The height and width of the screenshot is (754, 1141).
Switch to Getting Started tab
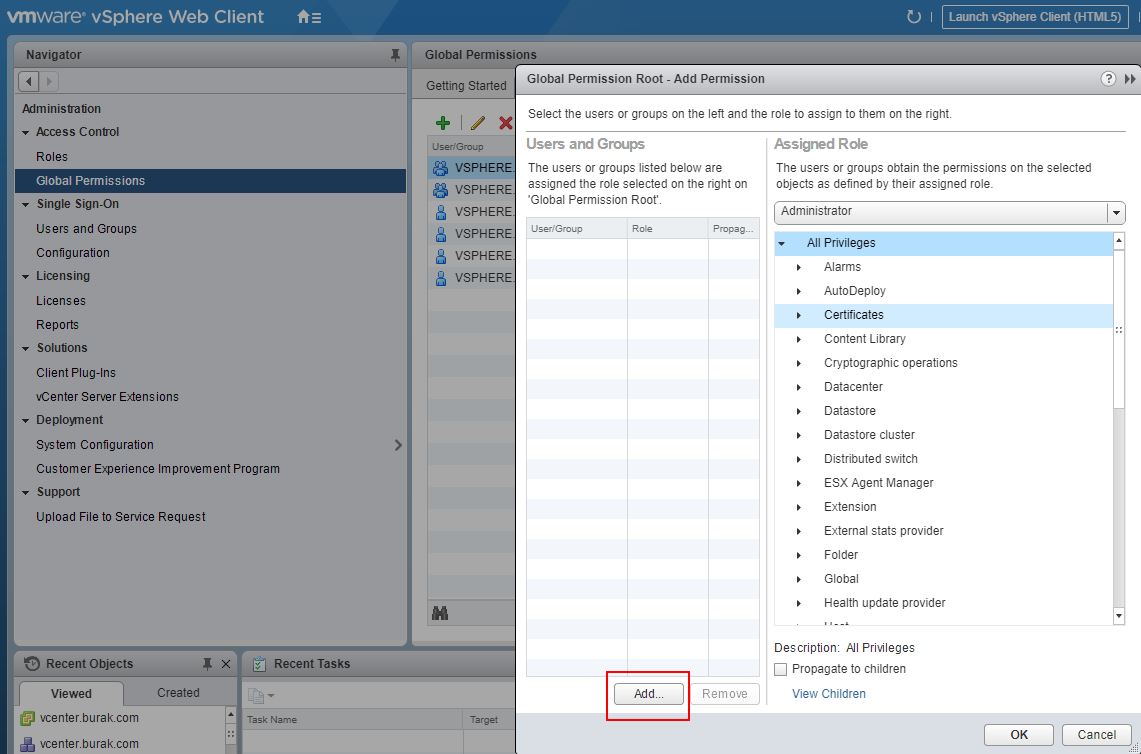466,86
